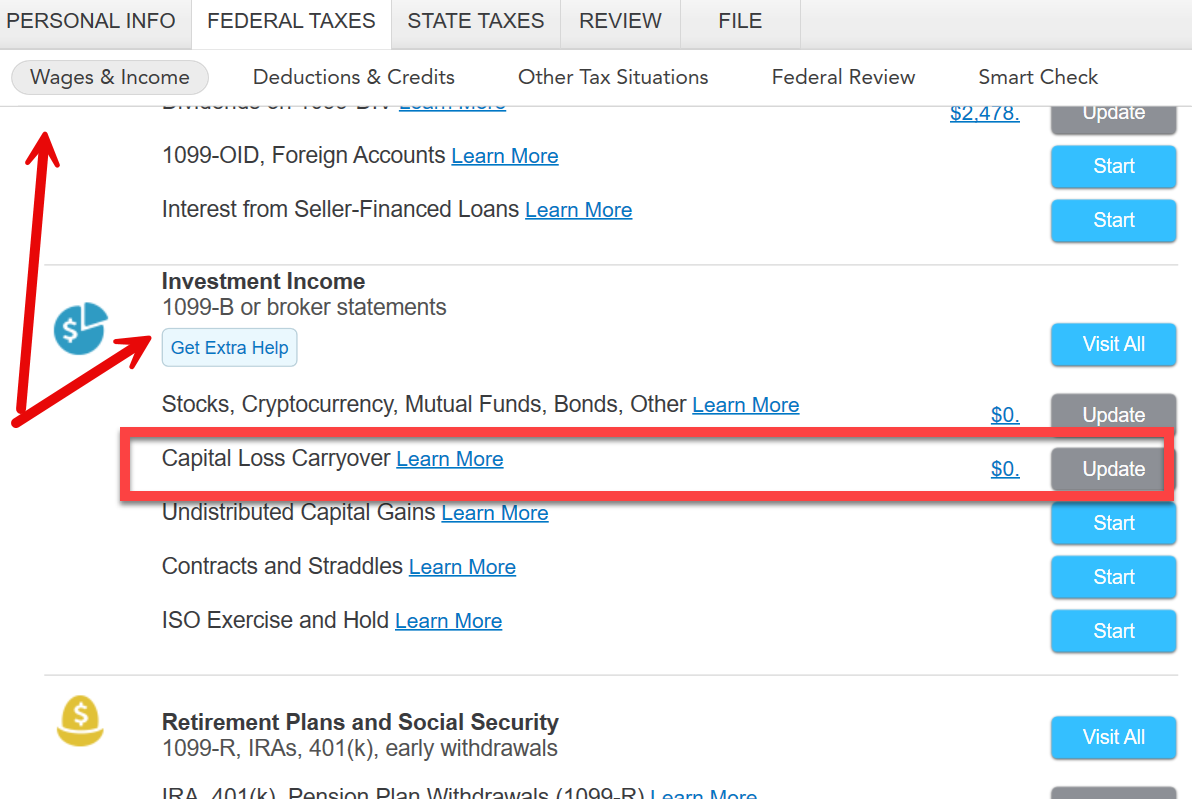The image size is (1192, 799).
Task: Select Deductions & Credits section
Action: [x=354, y=77]
